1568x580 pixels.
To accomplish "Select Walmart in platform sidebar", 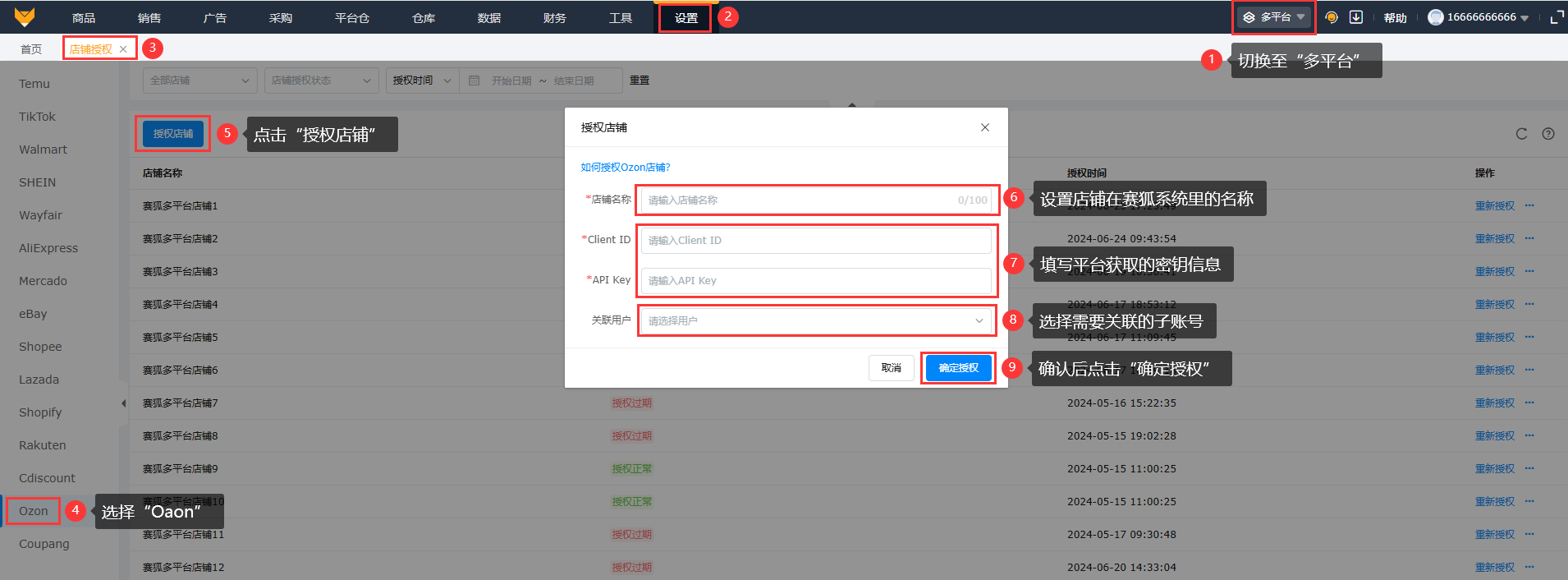I will (x=43, y=150).
